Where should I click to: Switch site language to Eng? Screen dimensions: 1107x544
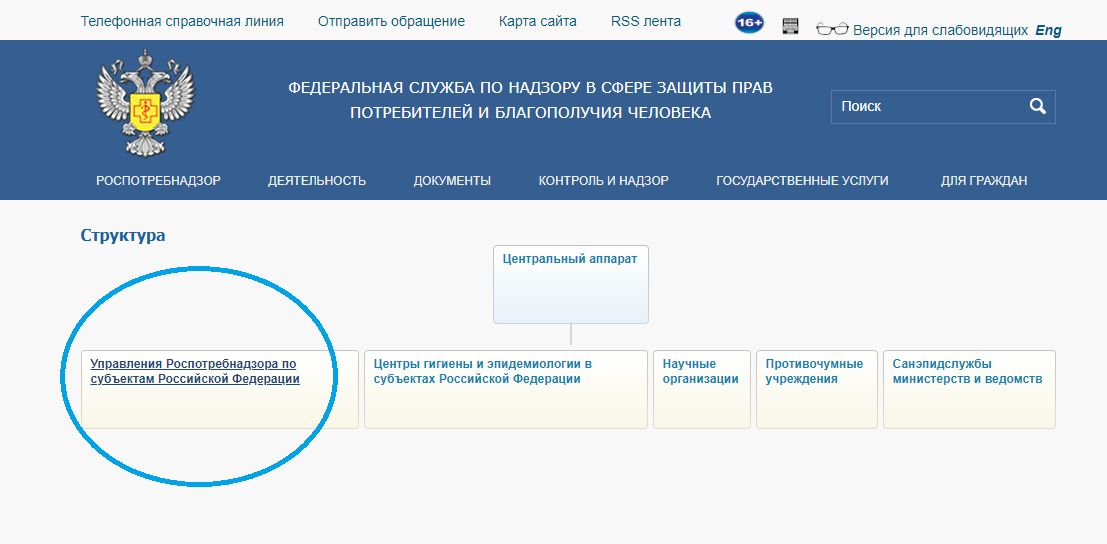tap(1048, 30)
